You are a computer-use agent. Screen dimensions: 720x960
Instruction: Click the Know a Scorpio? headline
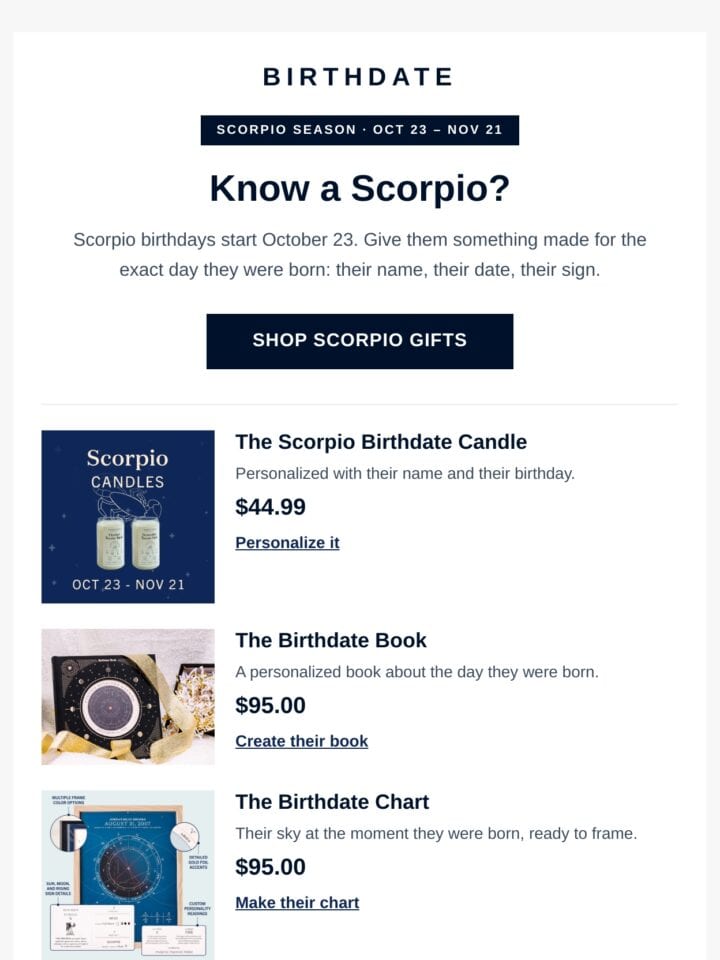(x=359, y=188)
